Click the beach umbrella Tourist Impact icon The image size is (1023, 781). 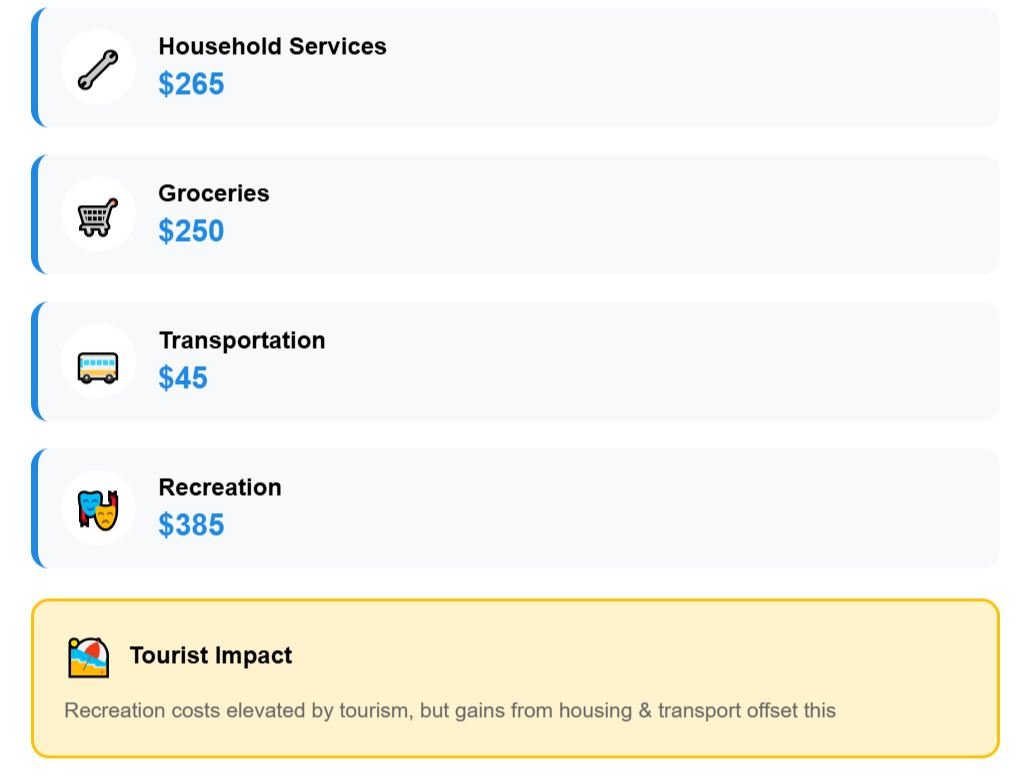click(88, 657)
